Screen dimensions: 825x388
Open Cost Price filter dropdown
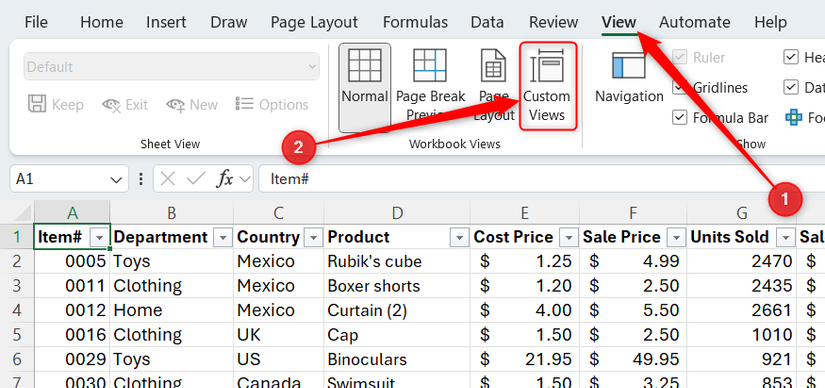(x=569, y=238)
